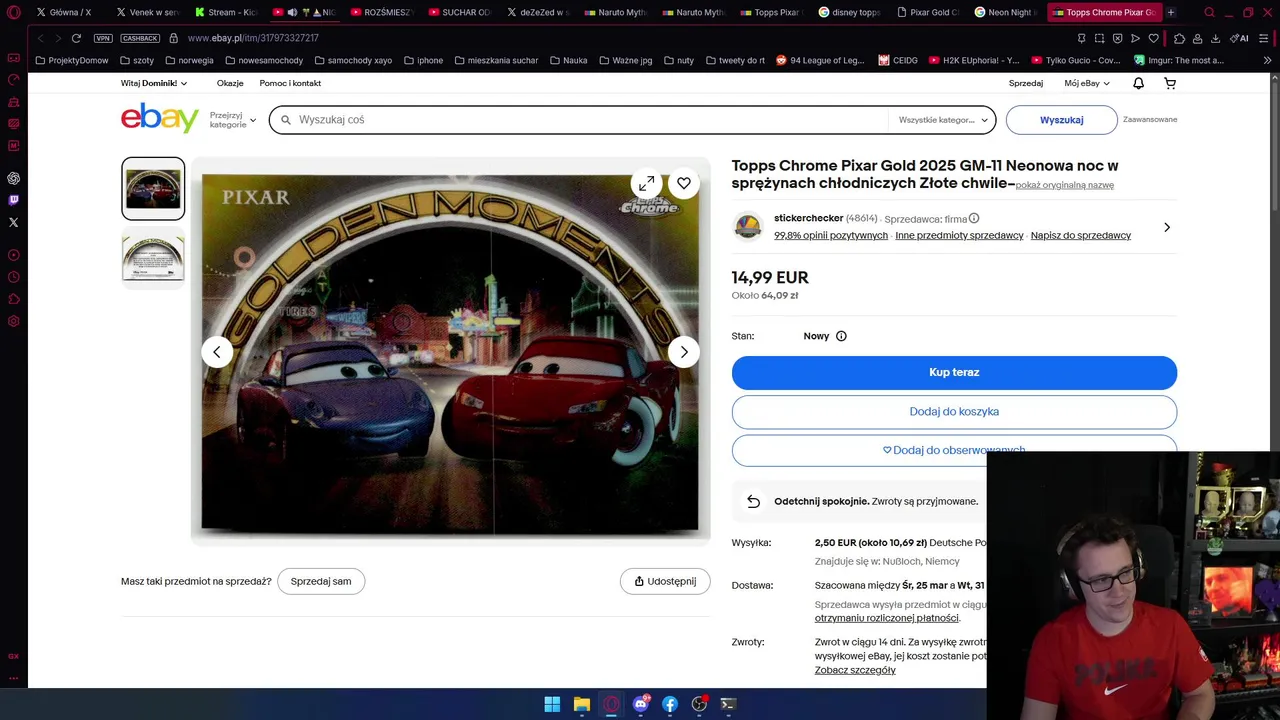Open 'Okazje' top navigation link

tap(230, 83)
